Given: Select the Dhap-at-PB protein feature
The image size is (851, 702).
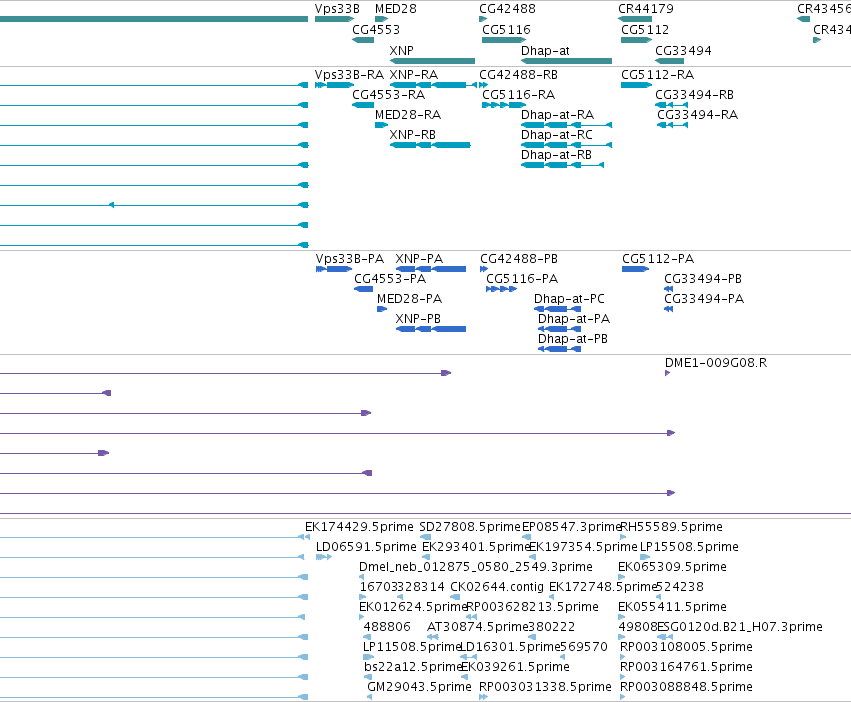Looking at the screenshot, I should pyautogui.click(x=560, y=349).
